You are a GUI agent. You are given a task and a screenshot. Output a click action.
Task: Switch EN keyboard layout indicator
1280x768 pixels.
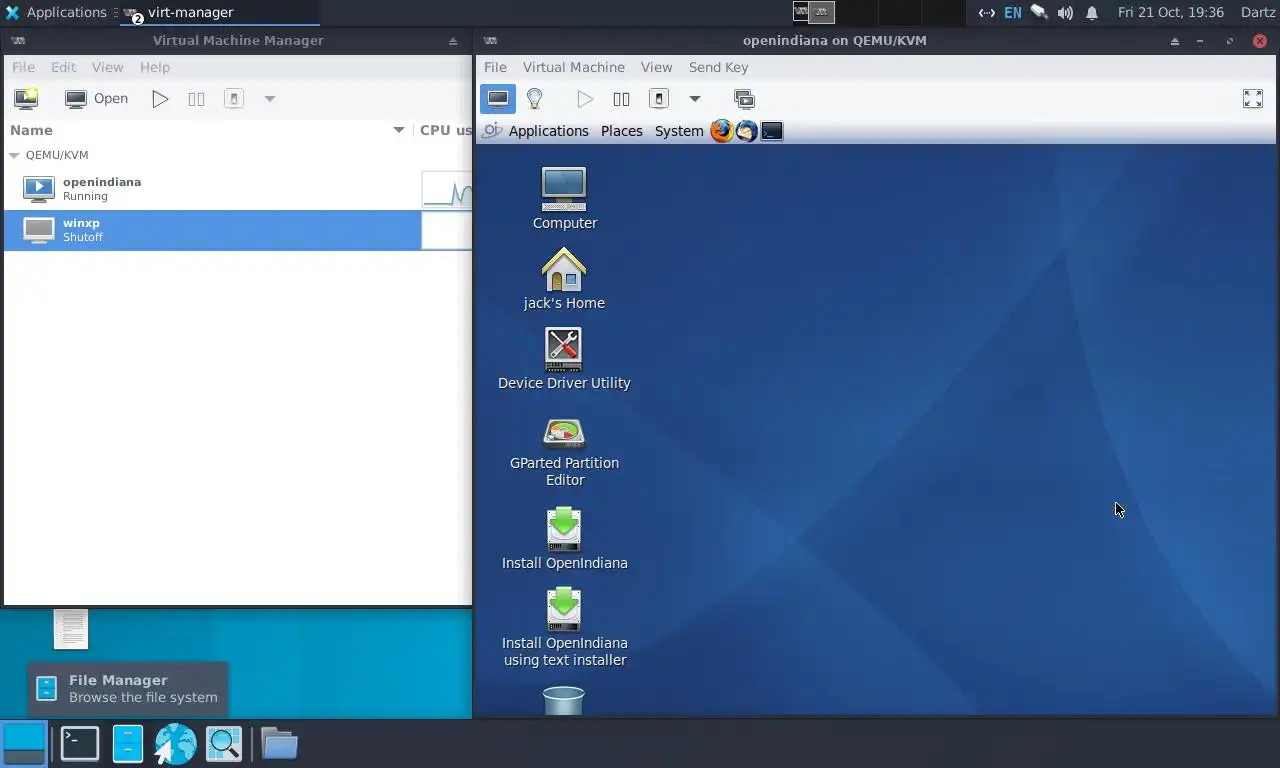[x=1013, y=12]
